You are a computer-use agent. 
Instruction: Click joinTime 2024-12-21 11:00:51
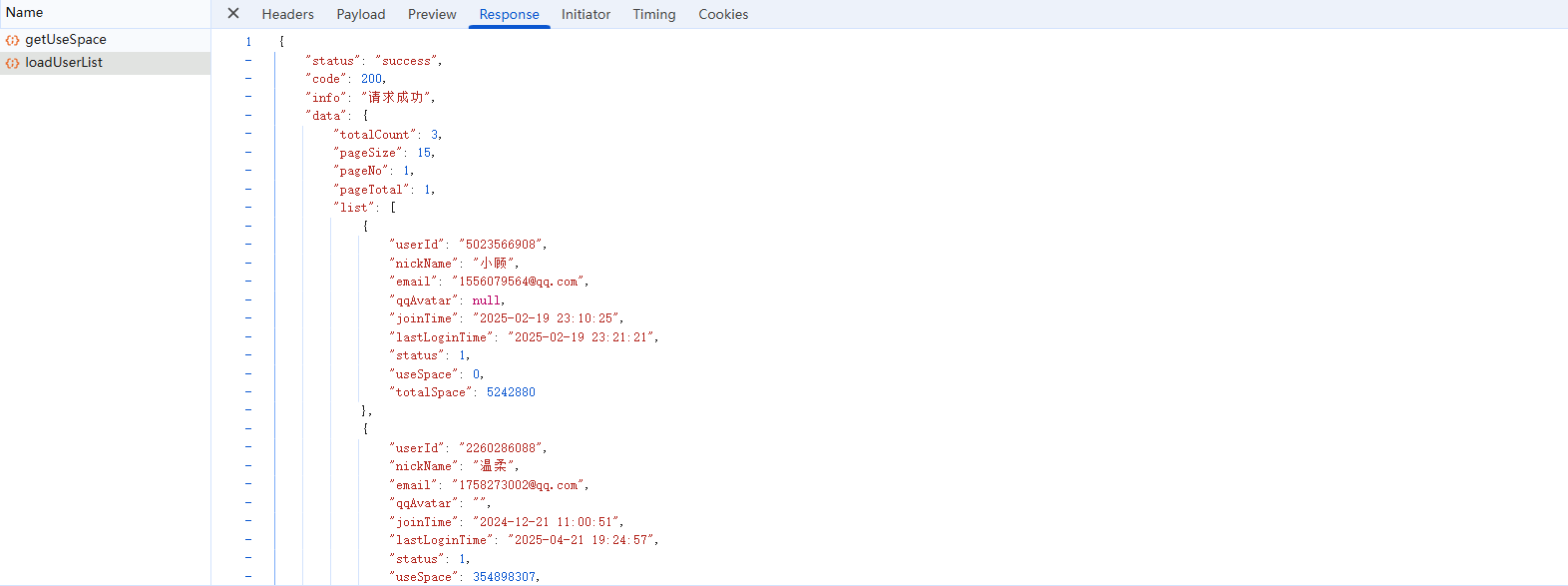pyautogui.click(x=547, y=522)
